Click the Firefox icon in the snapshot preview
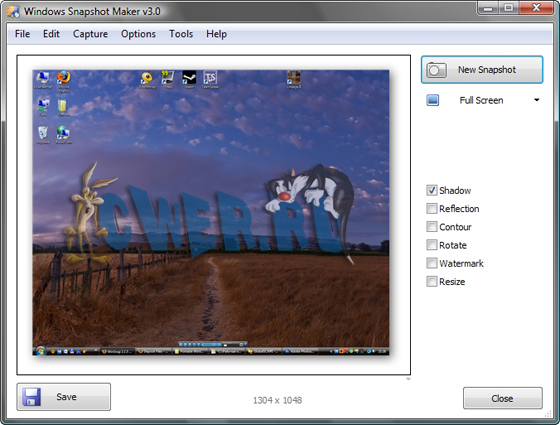This screenshot has height=425, width=560. pos(64,77)
